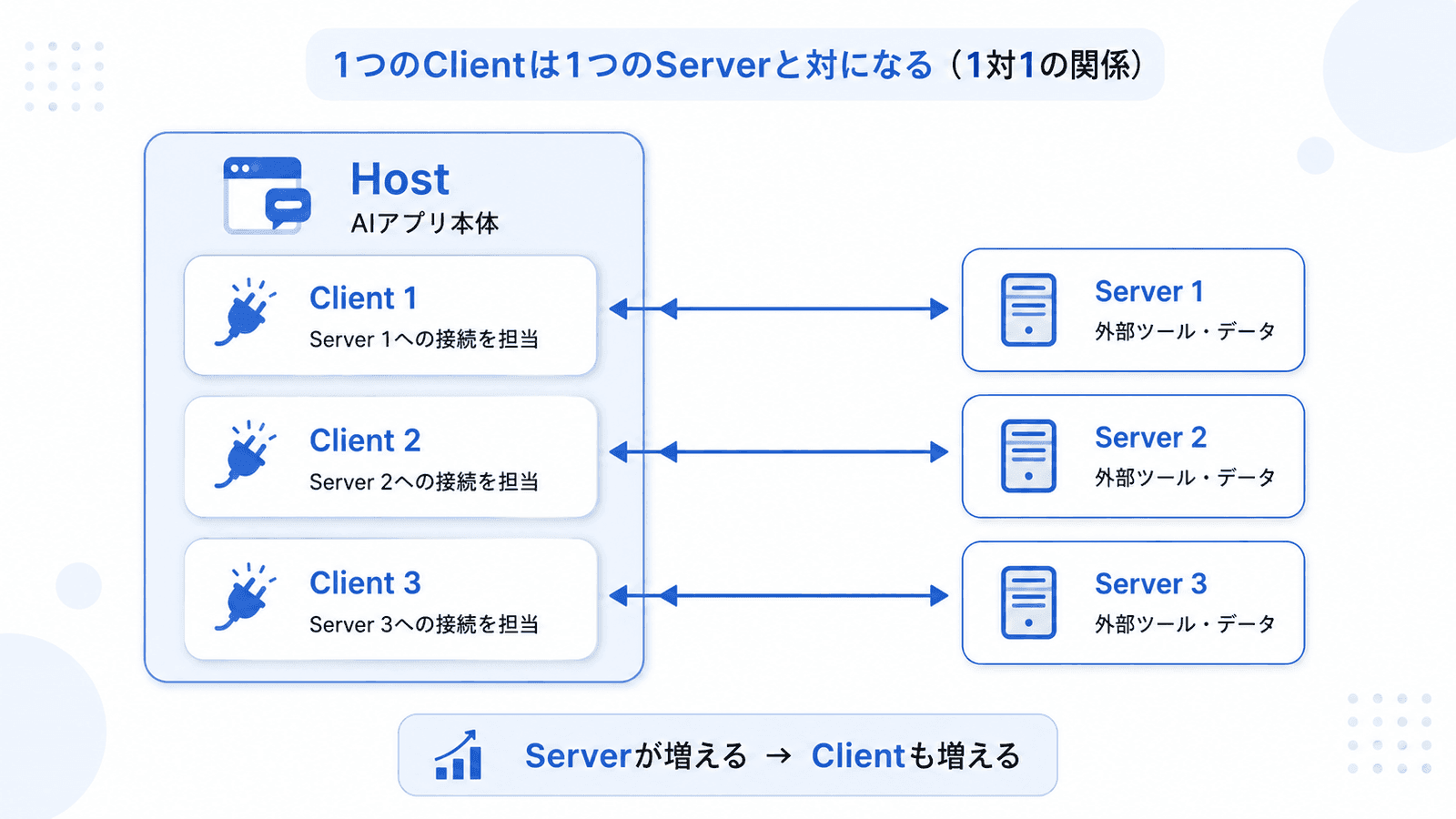Click "Serverが増える" in bottom banner
Viewport: 1456px width, 819px height.
coord(636,756)
